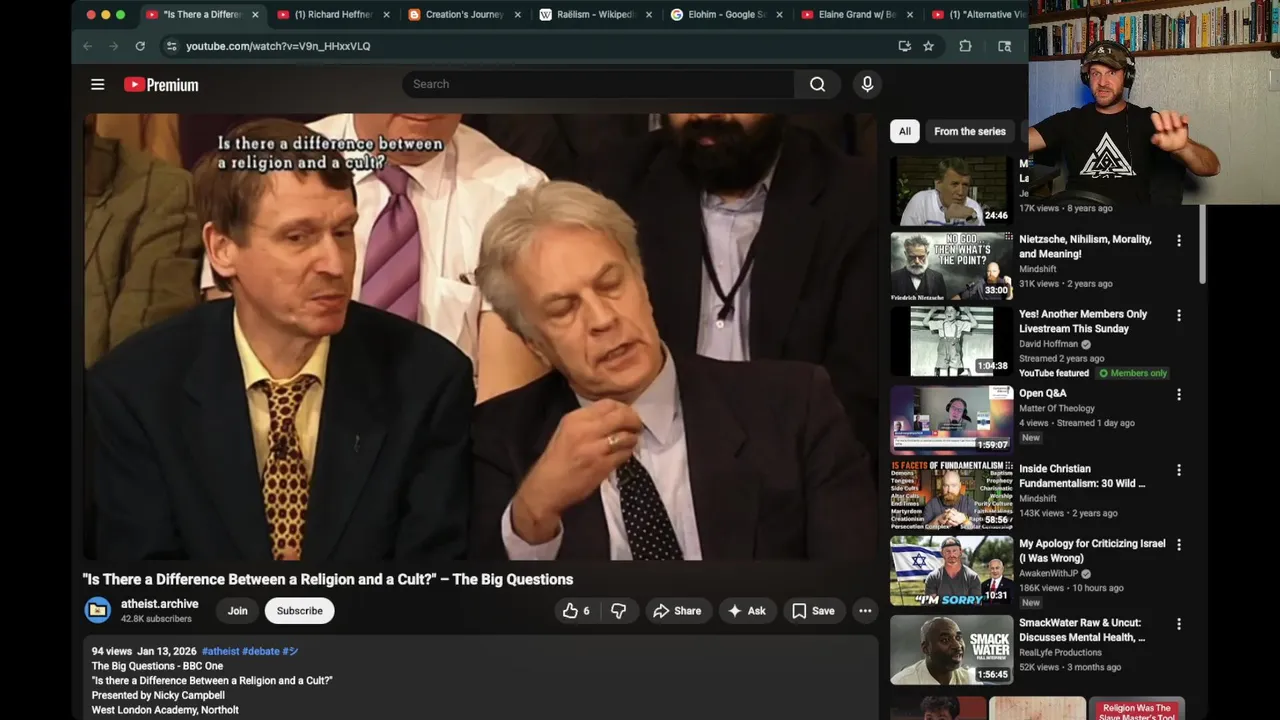Switch to the Richard Heffner tab
This screenshot has height=720, width=1280.
(334, 15)
